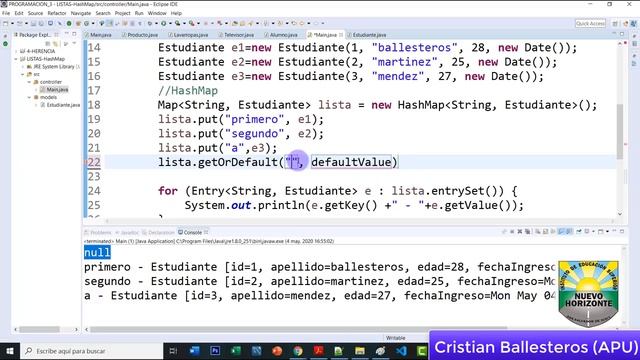This screenshot has width=640, height=360.
Task: Switch to the Alumno.java editor tab
Action: pos(281,35)
